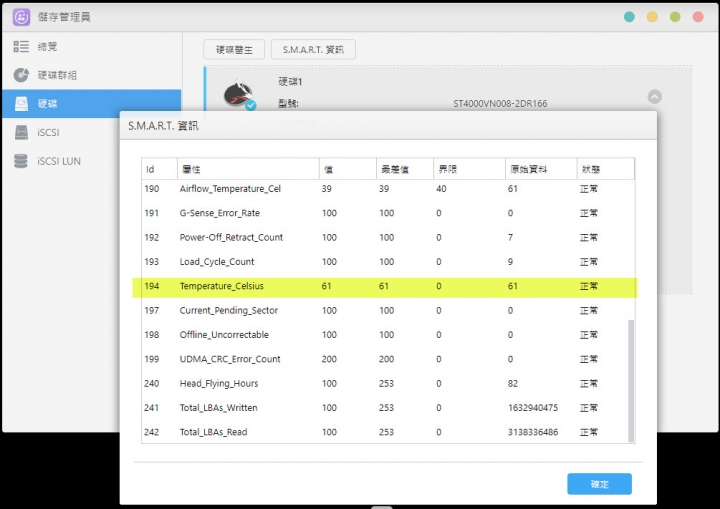Click the 狀態 column header
Image resolution: width=720 pixels, height=509 pixels.
[606, 169]
